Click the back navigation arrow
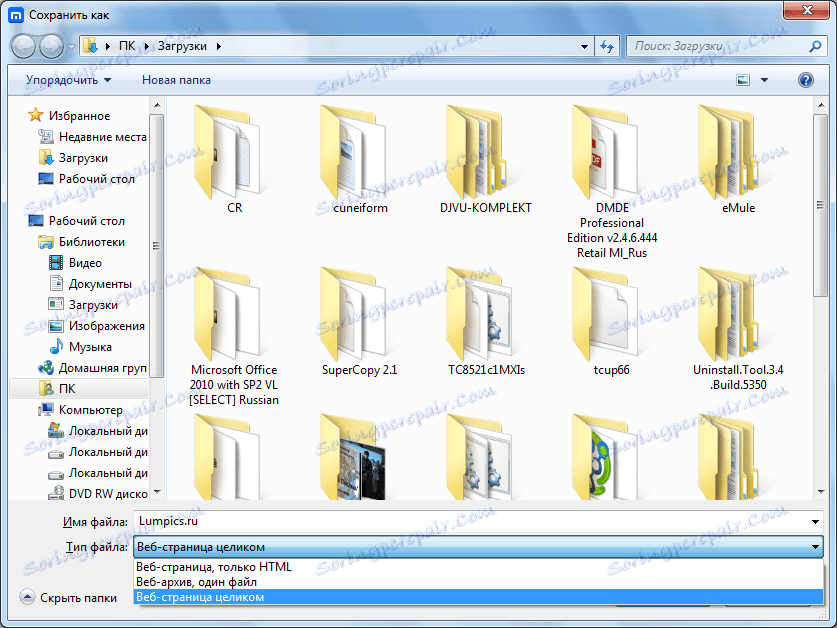837x628 pixels. [x=22, y=45]
